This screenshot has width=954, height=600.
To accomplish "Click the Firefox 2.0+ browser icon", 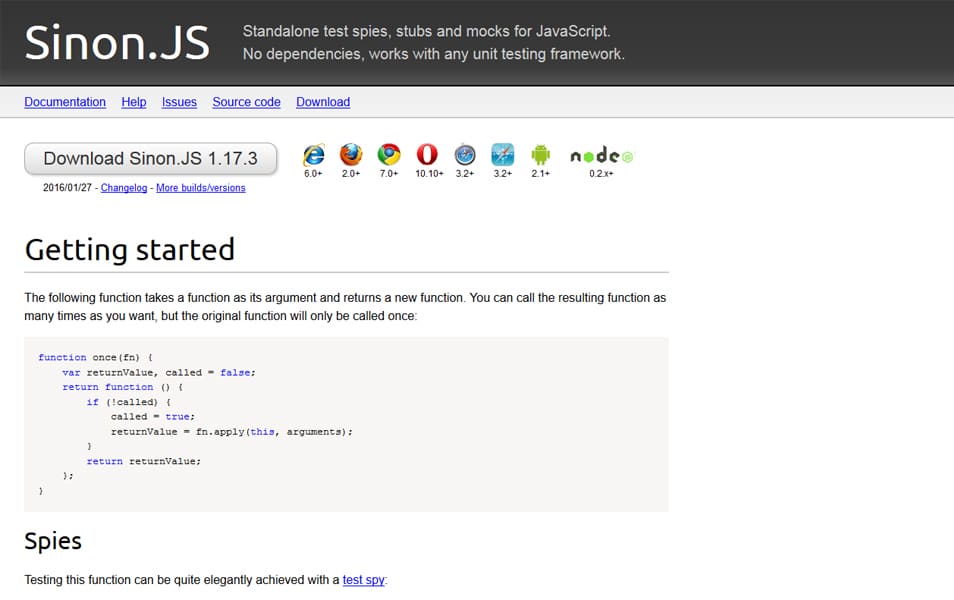I will pyautogui.click(x=351, y=155).
